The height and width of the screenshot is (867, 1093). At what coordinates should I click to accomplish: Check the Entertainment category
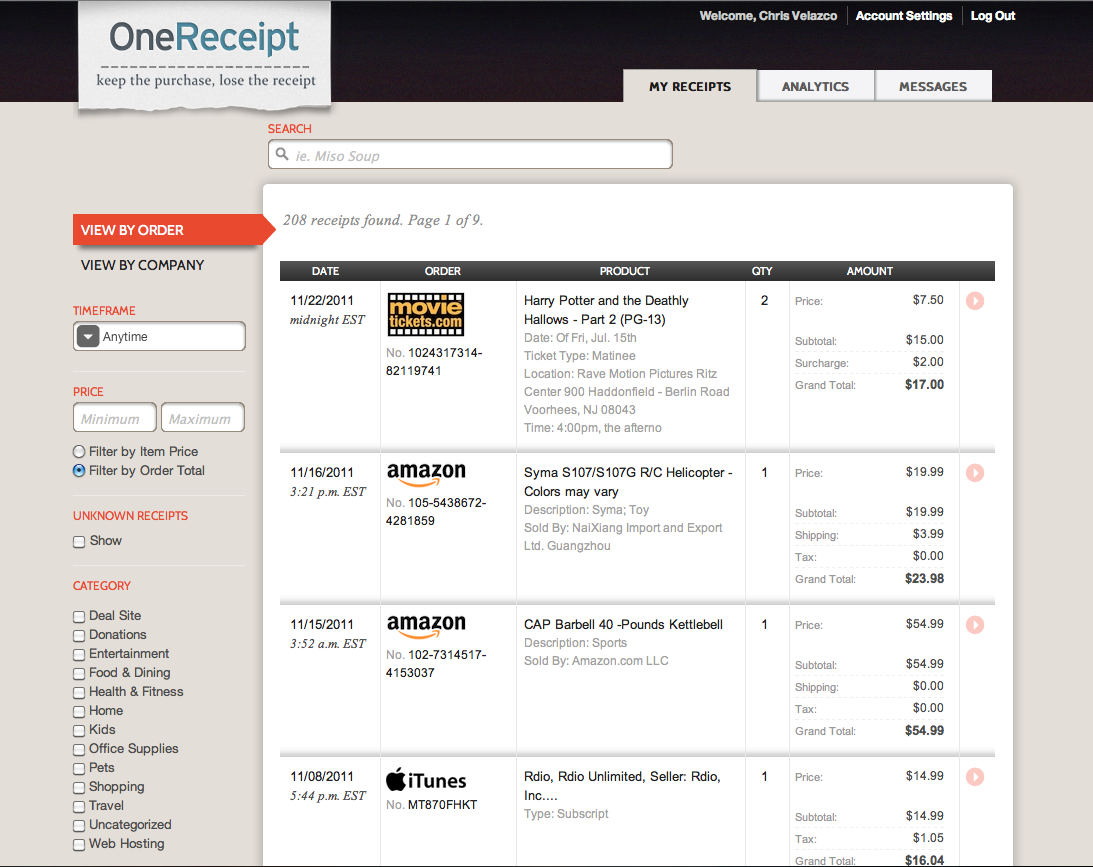coord(79,654)
